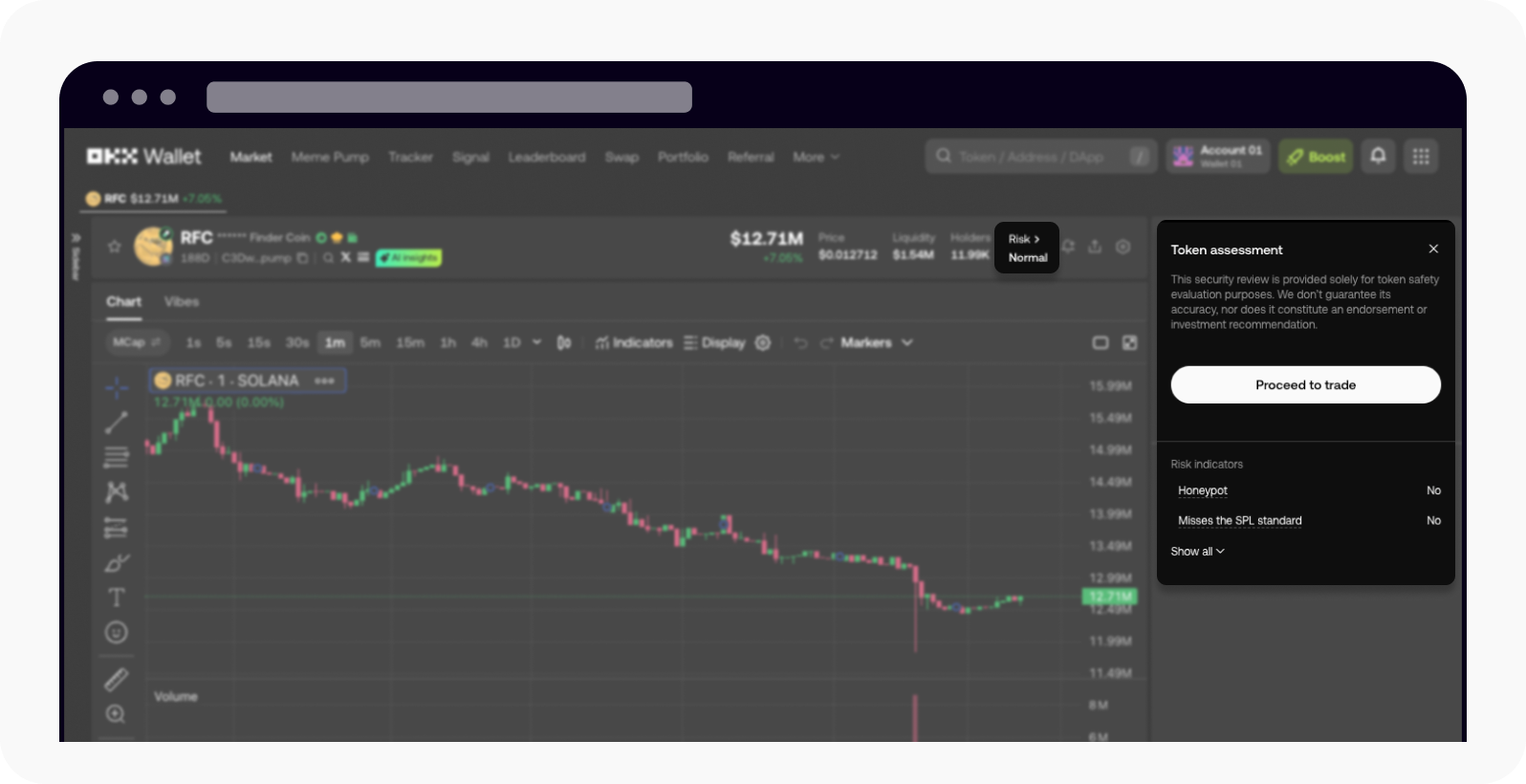Image resolution: width=1526 pixels, height=784 pixels.
Task: Pick the ruler measure tool
Action: click(116, 680)
